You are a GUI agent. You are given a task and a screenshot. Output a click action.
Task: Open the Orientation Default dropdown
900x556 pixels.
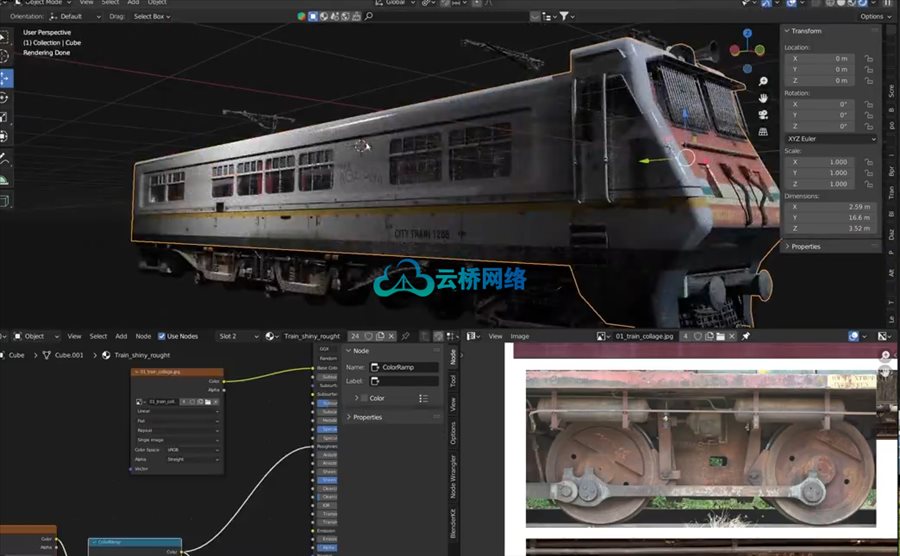(x=75, y=17)
